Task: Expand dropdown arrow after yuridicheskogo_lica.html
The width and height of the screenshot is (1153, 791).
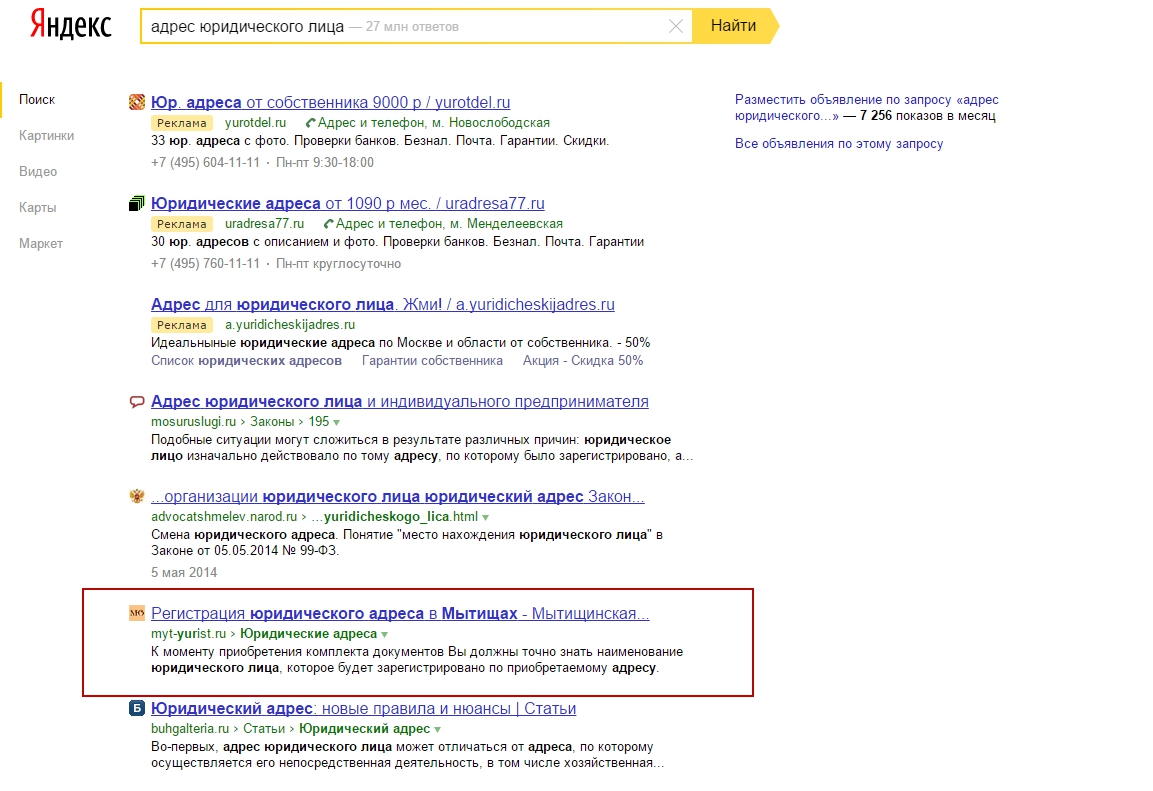Action: 485,518
